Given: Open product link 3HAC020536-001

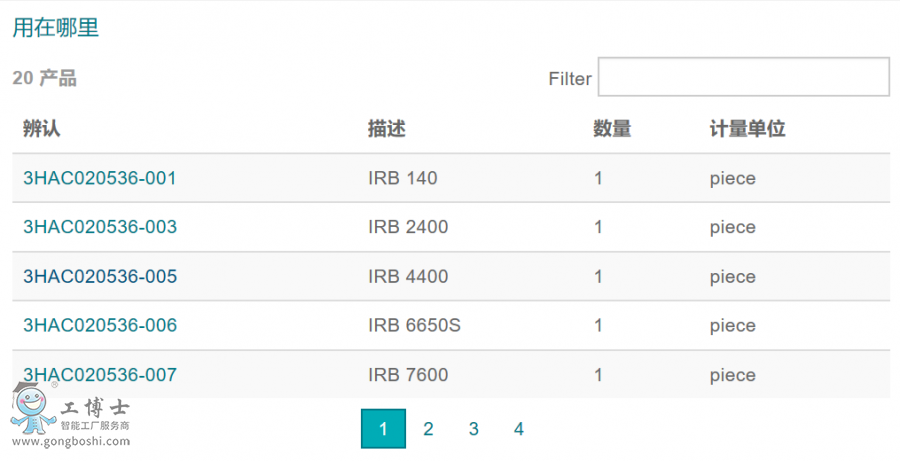Looking at the screenshot, I should (100, 179).
